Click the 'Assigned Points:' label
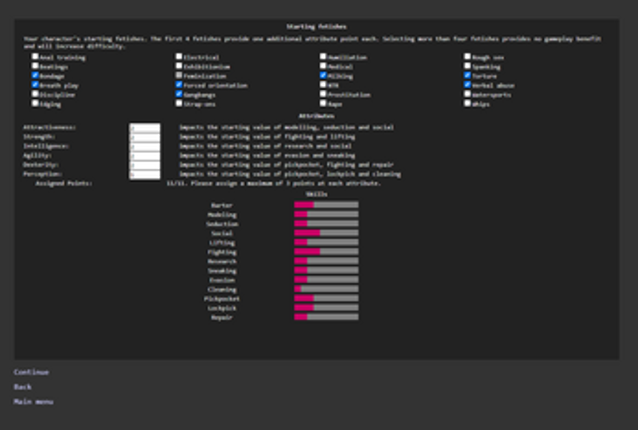Viewport: 638px width, 430px height. tap(64, 183)
